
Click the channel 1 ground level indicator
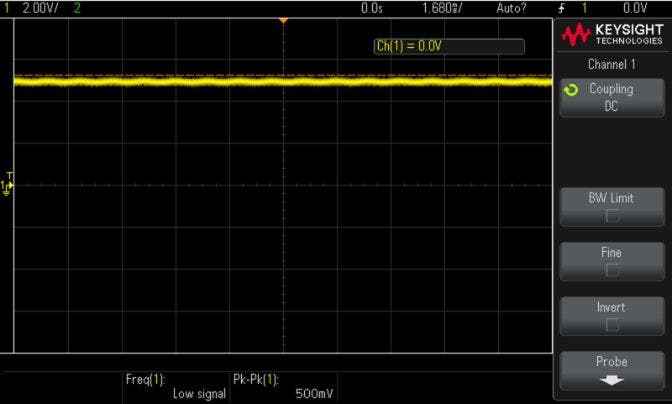point(9,185)
